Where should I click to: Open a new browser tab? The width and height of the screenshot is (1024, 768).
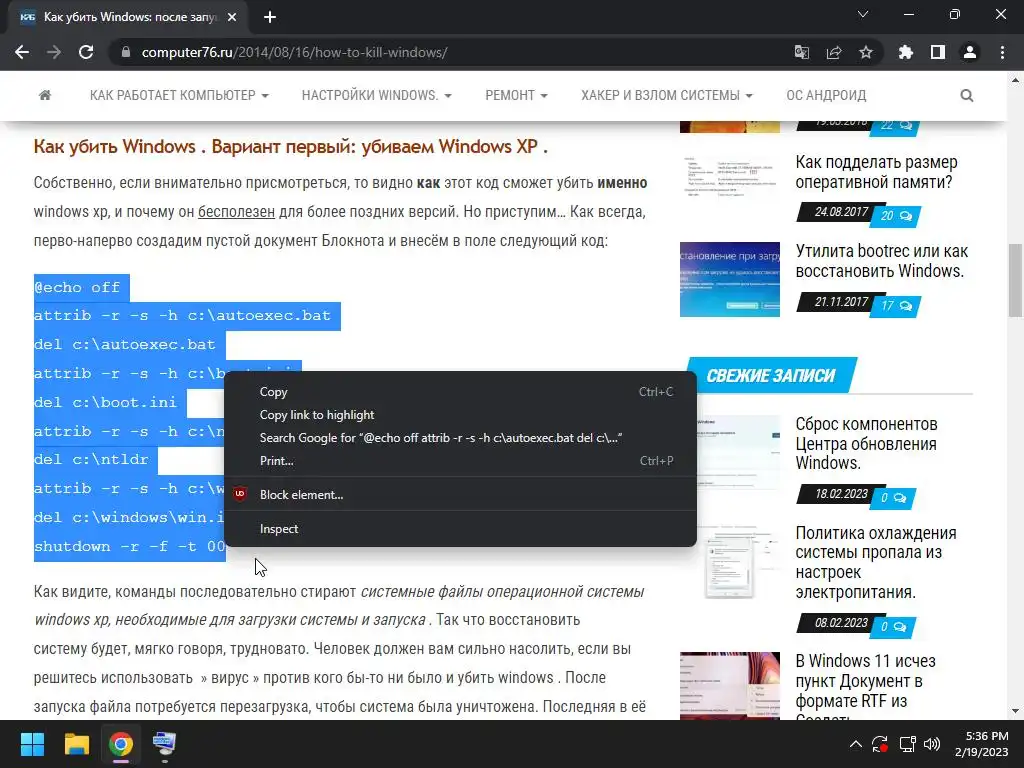[x=270, y=17]
